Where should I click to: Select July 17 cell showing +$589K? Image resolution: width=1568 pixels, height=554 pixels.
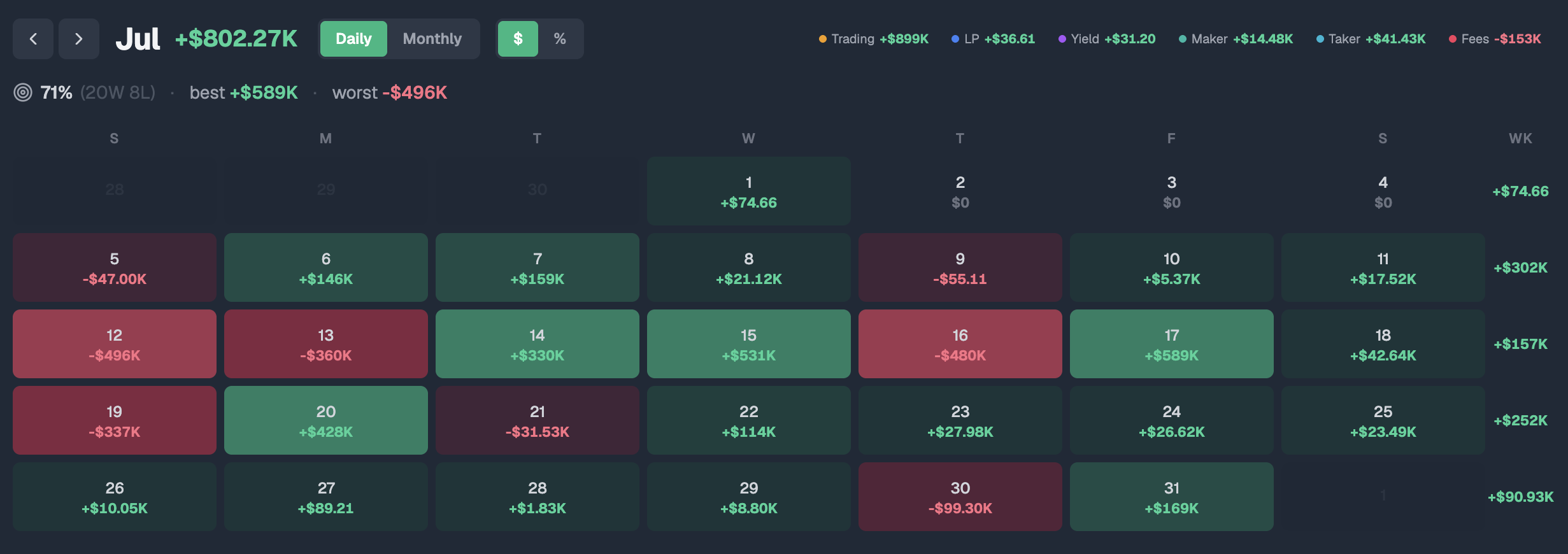[1172, 344]
